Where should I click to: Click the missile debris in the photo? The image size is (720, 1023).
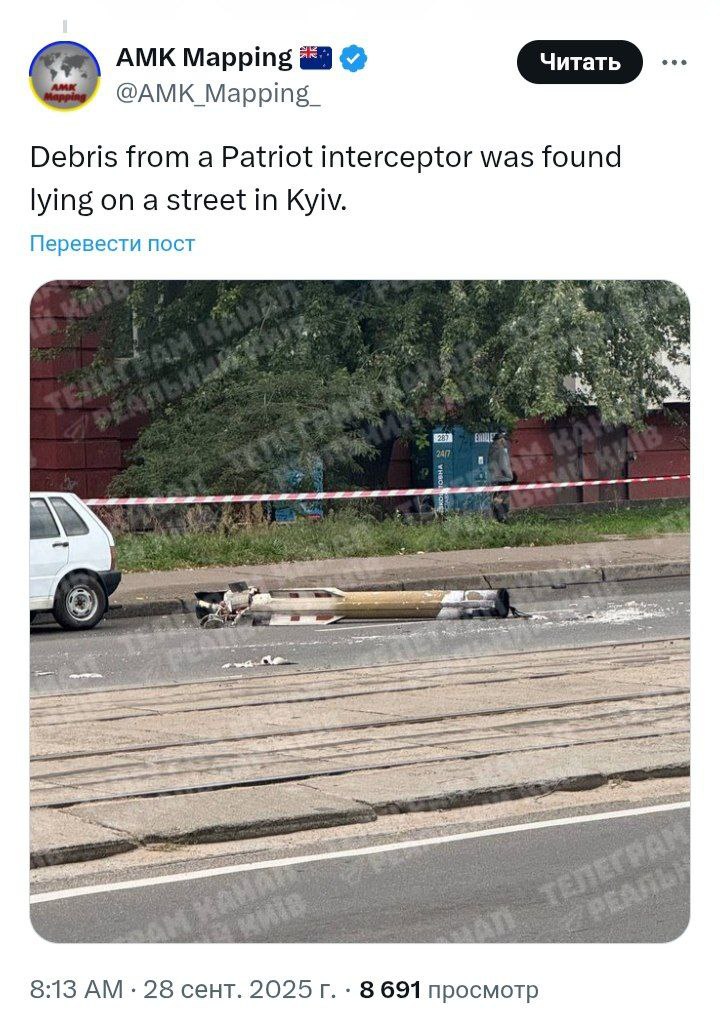[x=353, y=605]
